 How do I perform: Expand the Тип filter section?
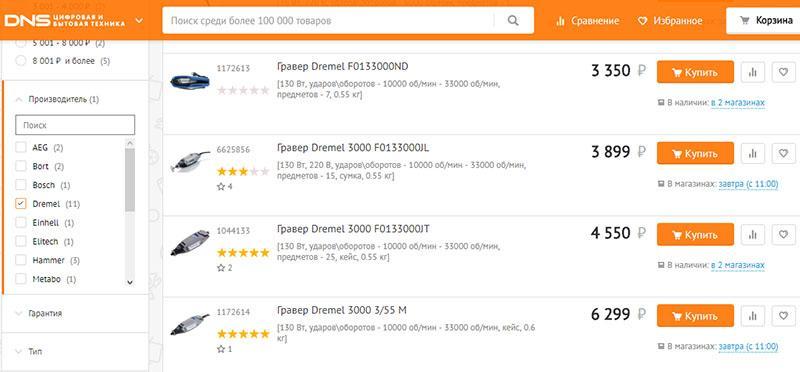(74, 352)
